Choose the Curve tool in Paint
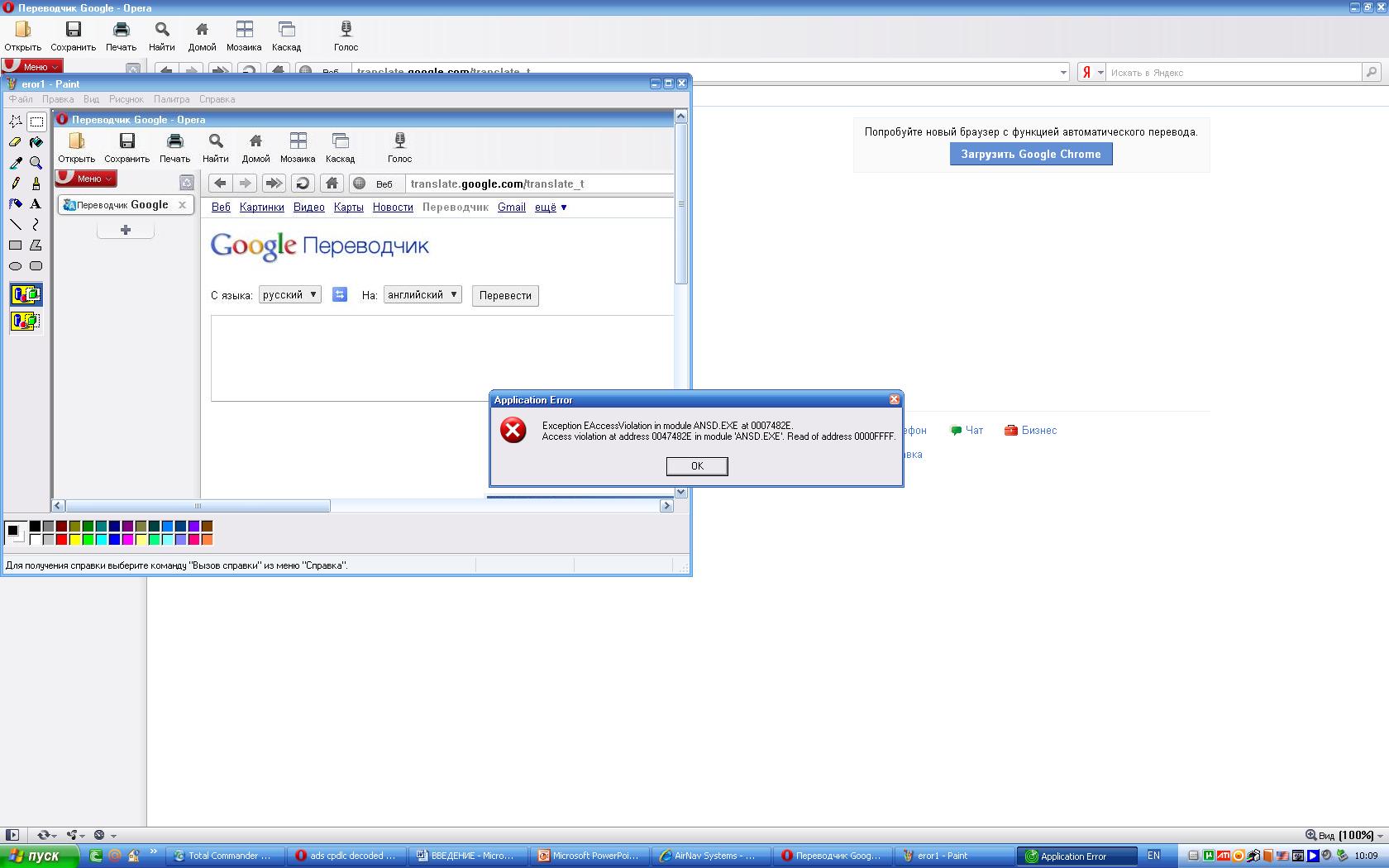 click(36, 225)
